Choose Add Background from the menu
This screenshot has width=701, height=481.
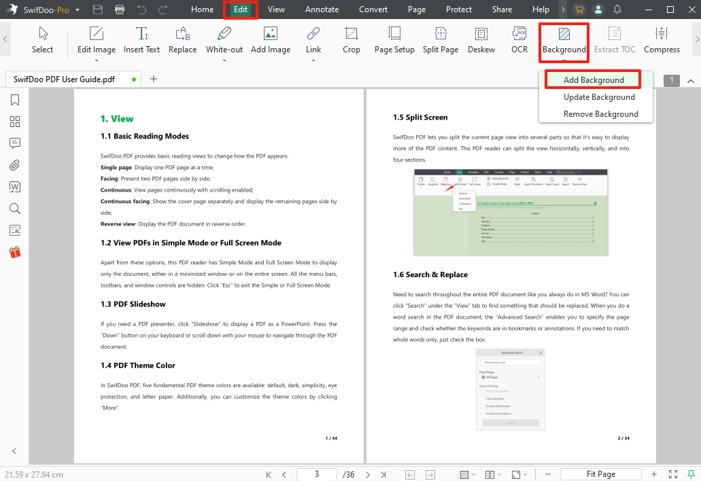pyautogui.click(x=593, y=80)
